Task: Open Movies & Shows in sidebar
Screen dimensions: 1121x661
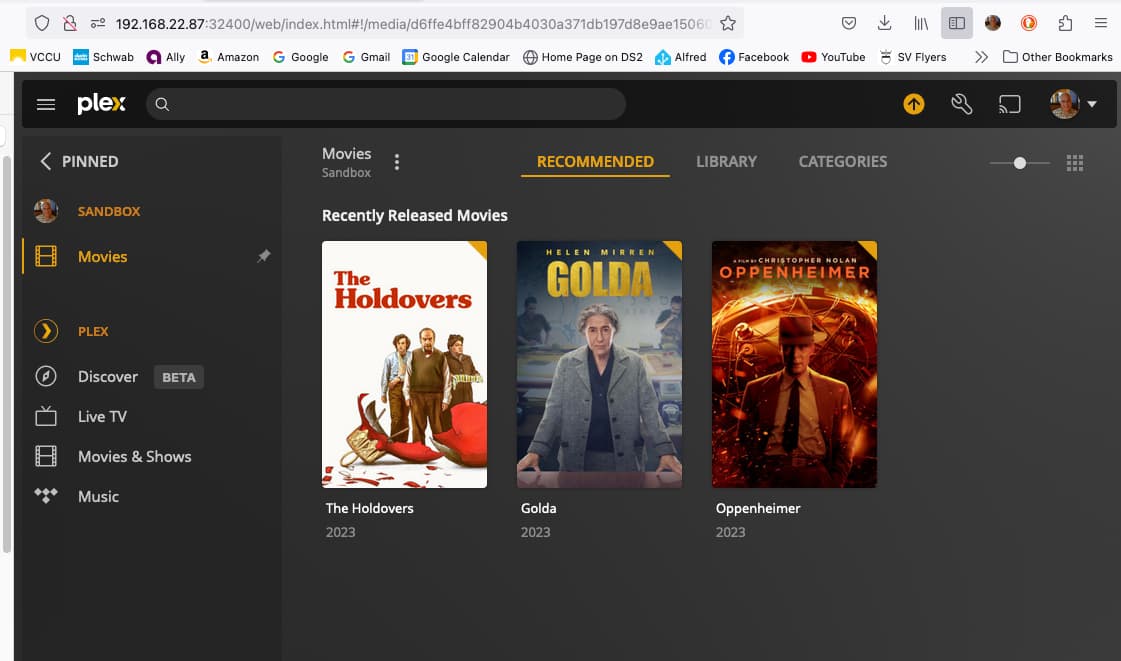Action: point(134,457)
